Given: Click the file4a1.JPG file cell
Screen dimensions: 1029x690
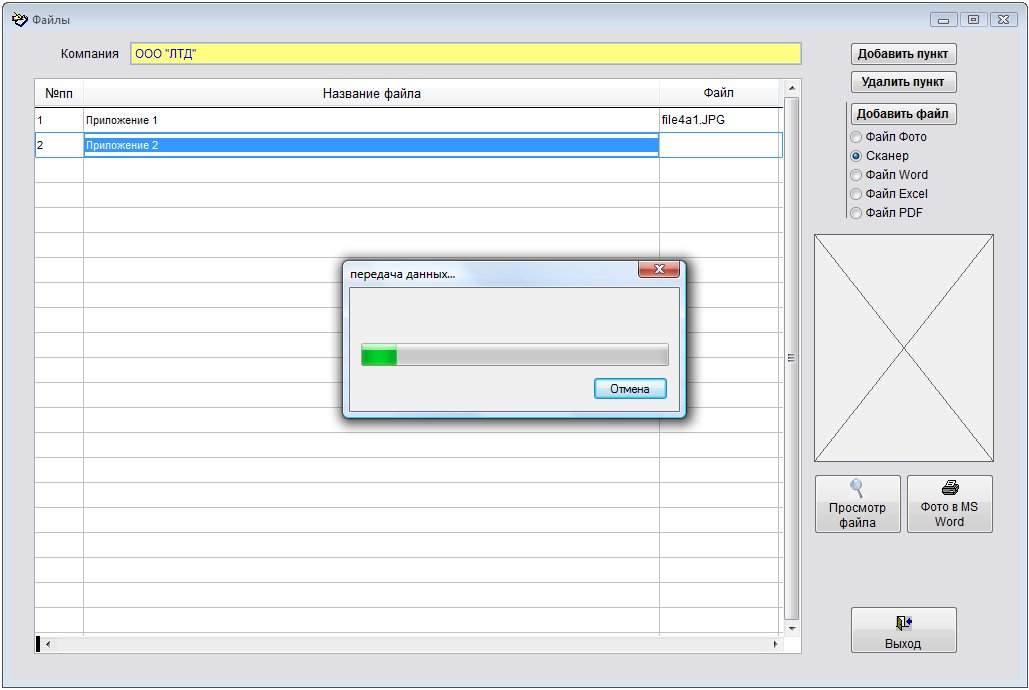Looking at the screenshot, I should tap(721, 120).
